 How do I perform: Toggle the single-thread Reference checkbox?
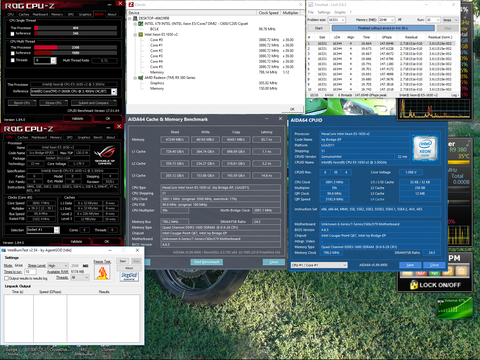12,34
